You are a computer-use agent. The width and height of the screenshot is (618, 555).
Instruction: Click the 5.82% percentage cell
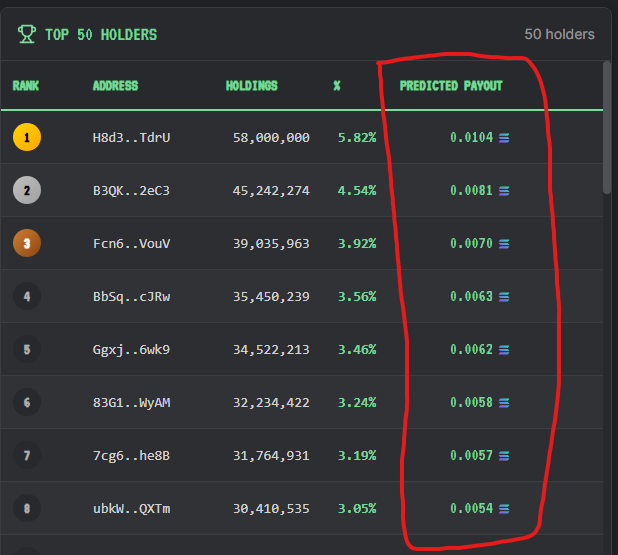(357, 138)
